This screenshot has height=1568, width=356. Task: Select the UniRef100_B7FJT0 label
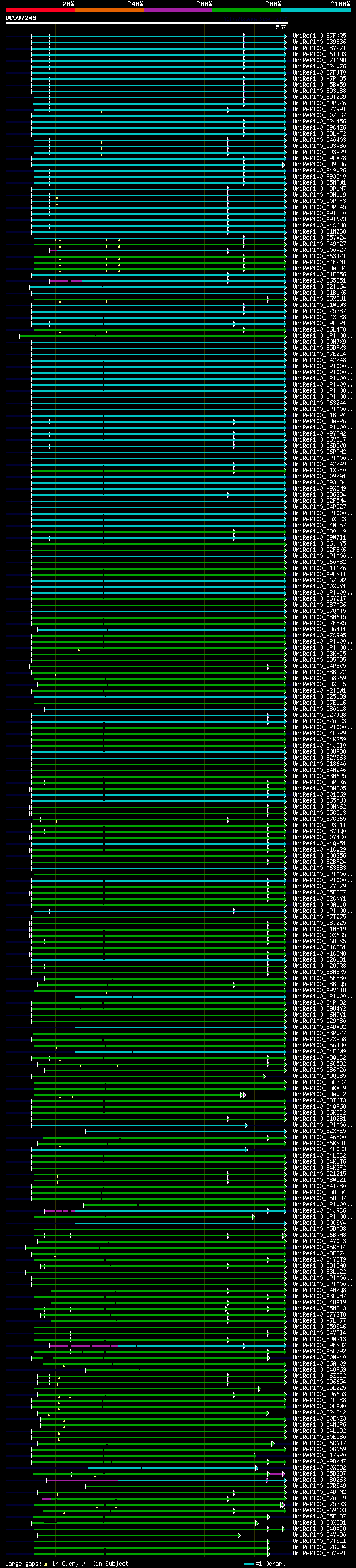click(319, 72)
